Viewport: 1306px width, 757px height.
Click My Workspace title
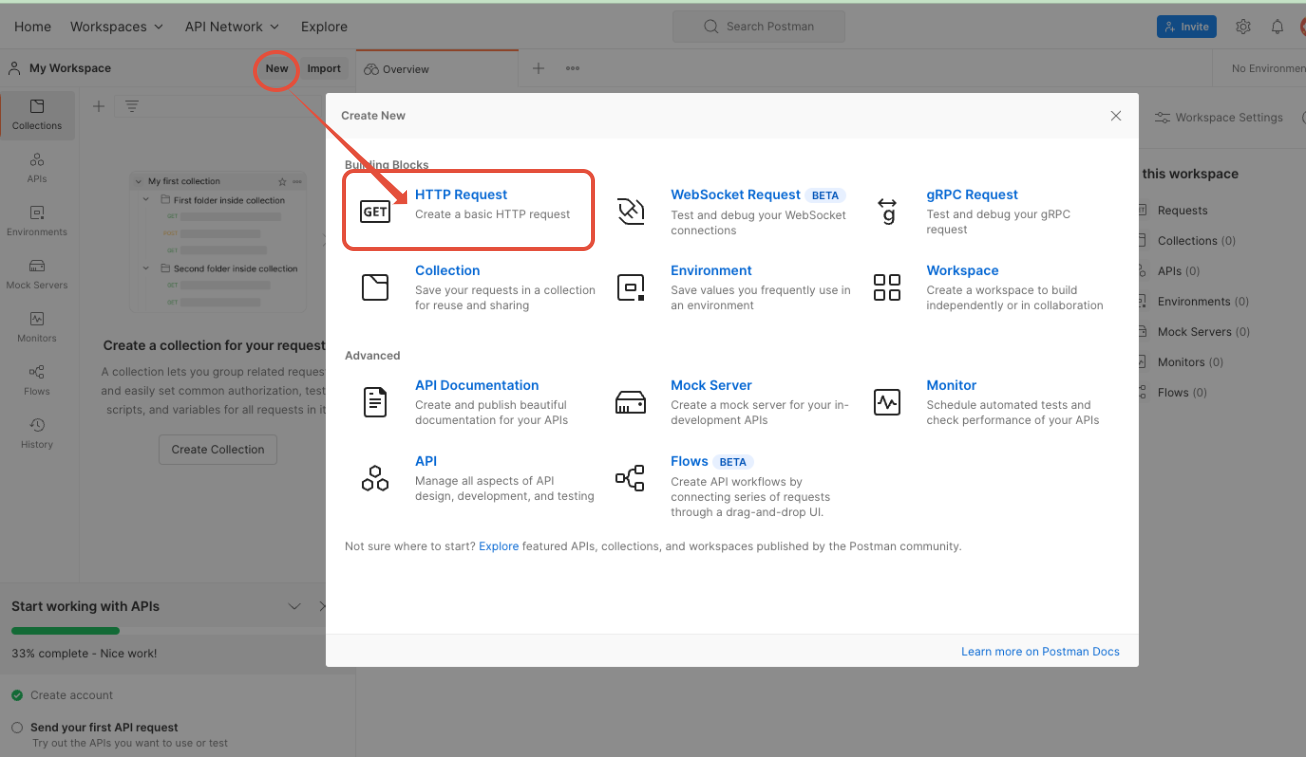click(x=70, y=68)
